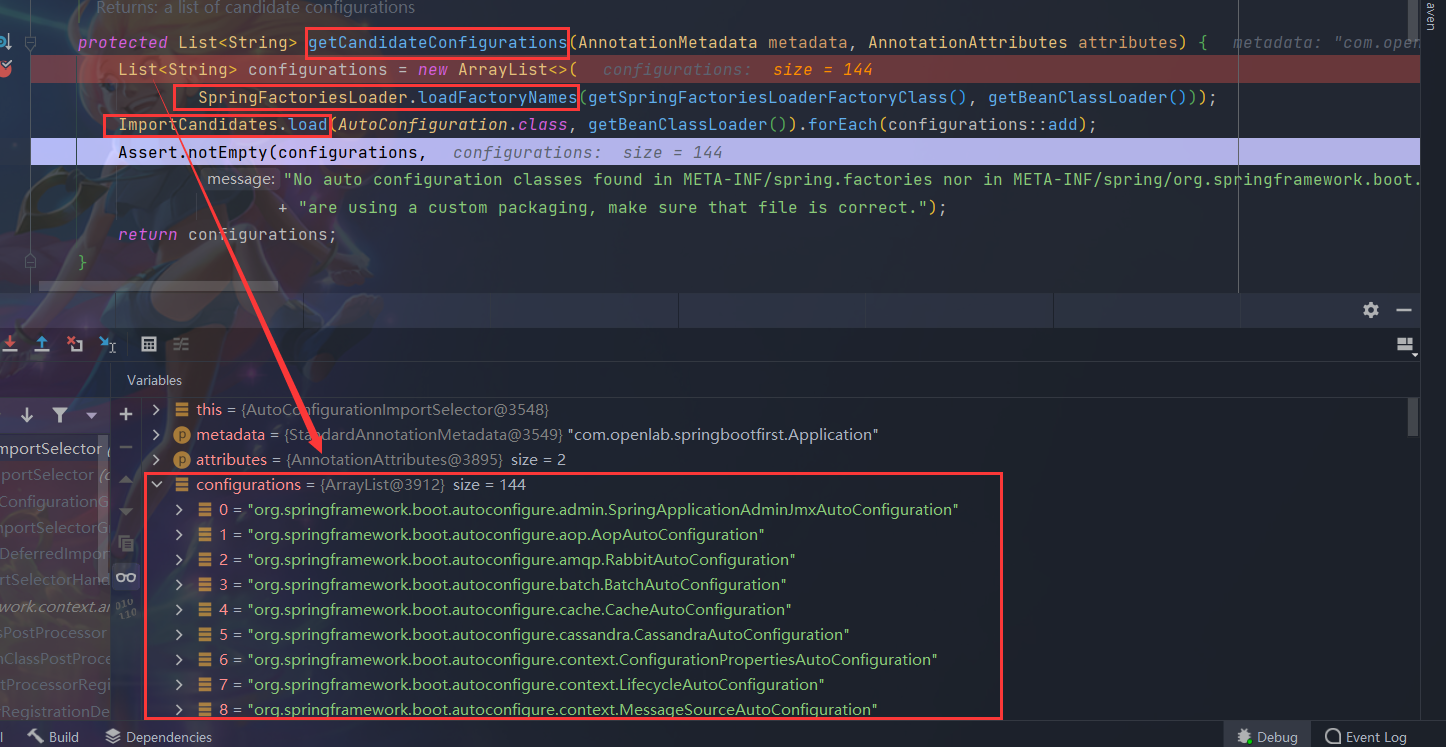The width and height of the screenshot is (1446, 747).
Task: Expand element 4 CacheAutoConfiguration
Action: 179,610
